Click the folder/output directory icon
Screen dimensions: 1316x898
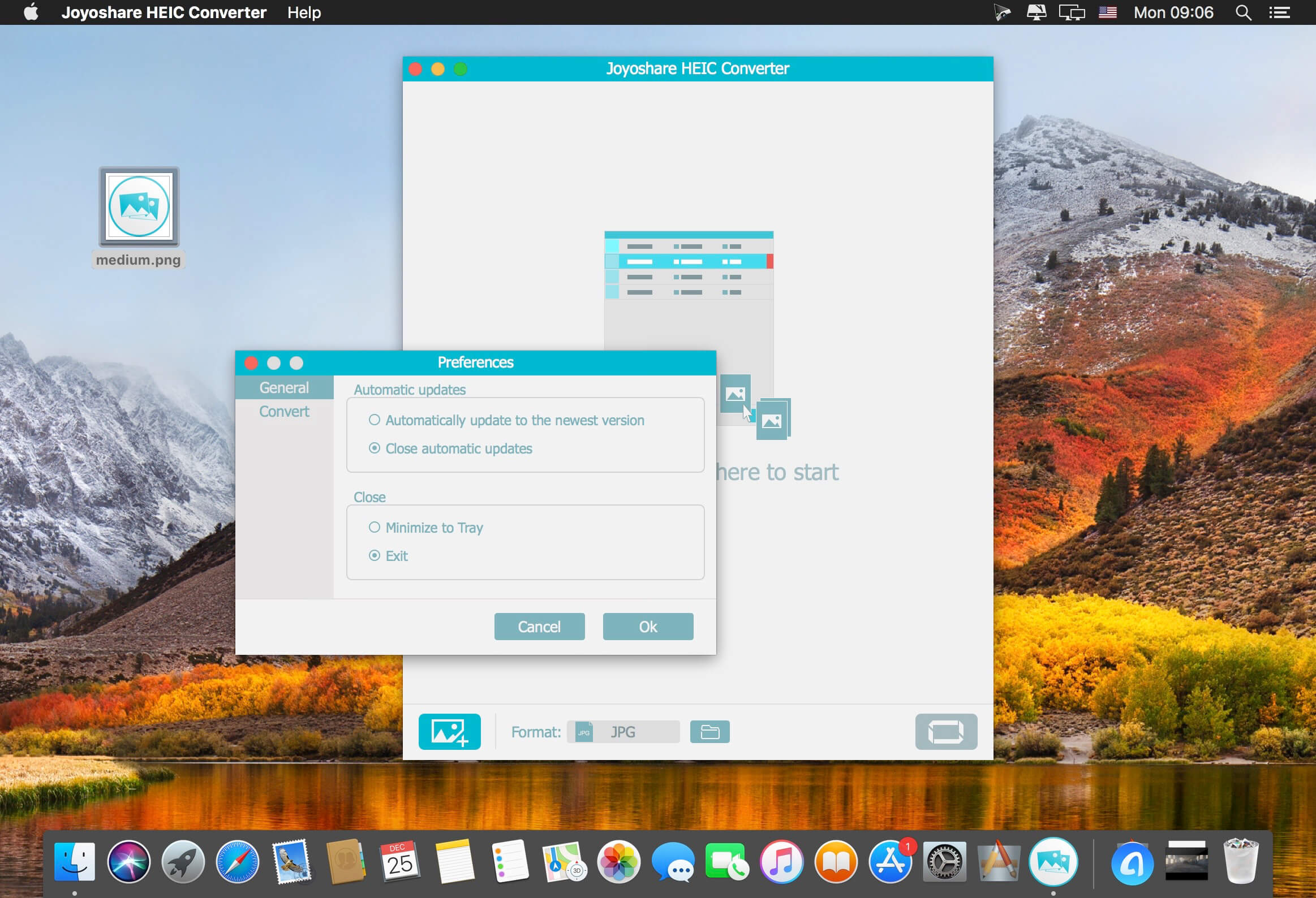[710, 731]
